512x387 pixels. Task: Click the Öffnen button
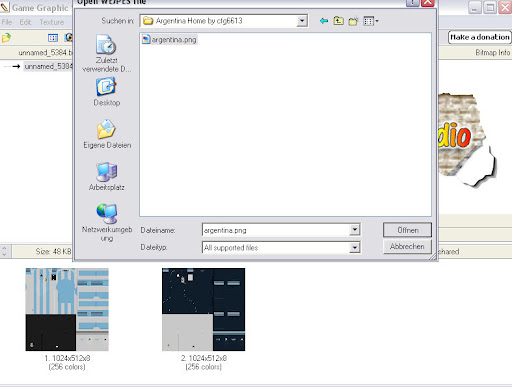coord(407,230)
